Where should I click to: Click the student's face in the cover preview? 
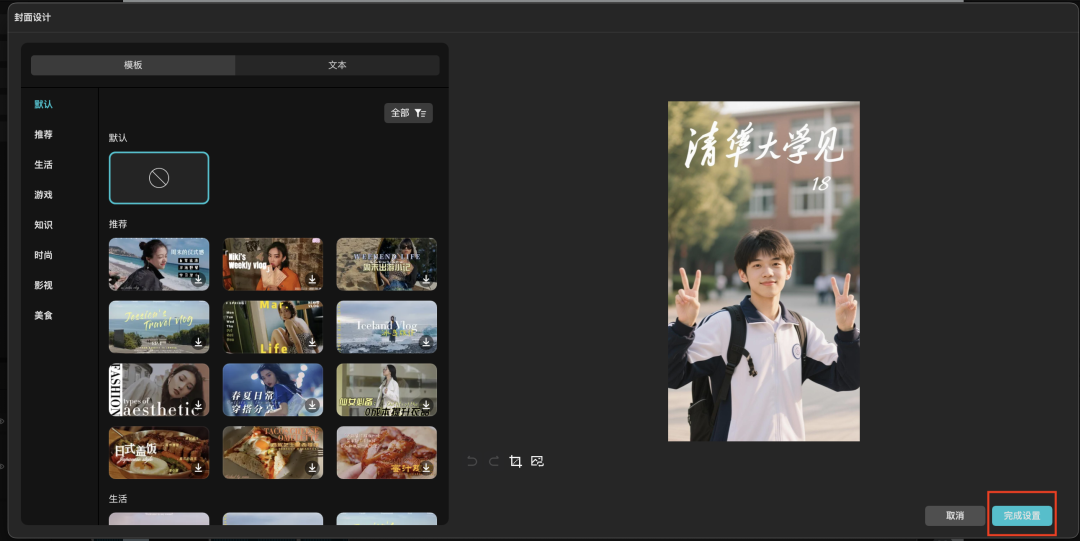point(765,265)
